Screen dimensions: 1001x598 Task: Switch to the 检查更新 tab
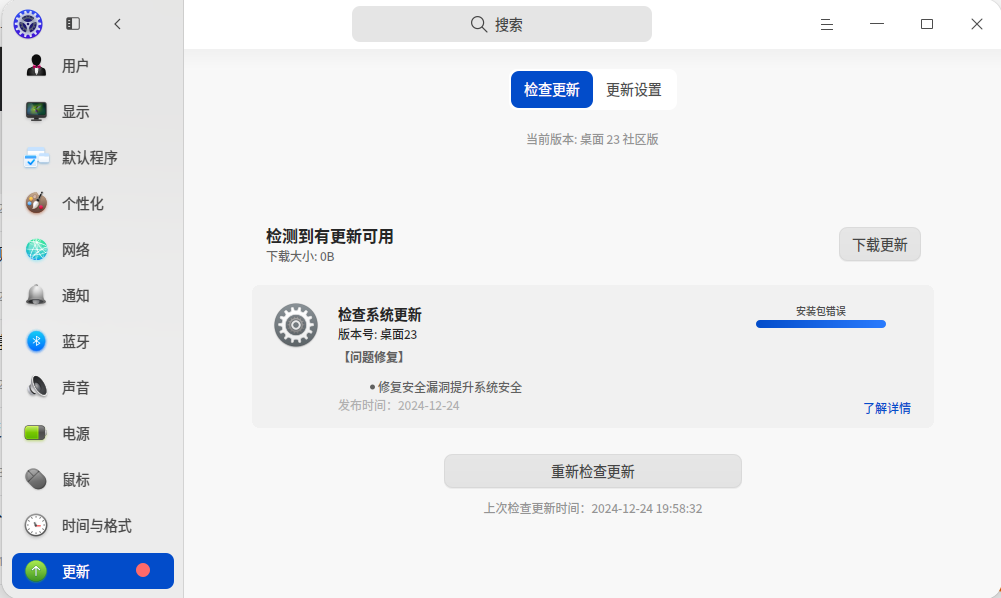click(552, 89)
